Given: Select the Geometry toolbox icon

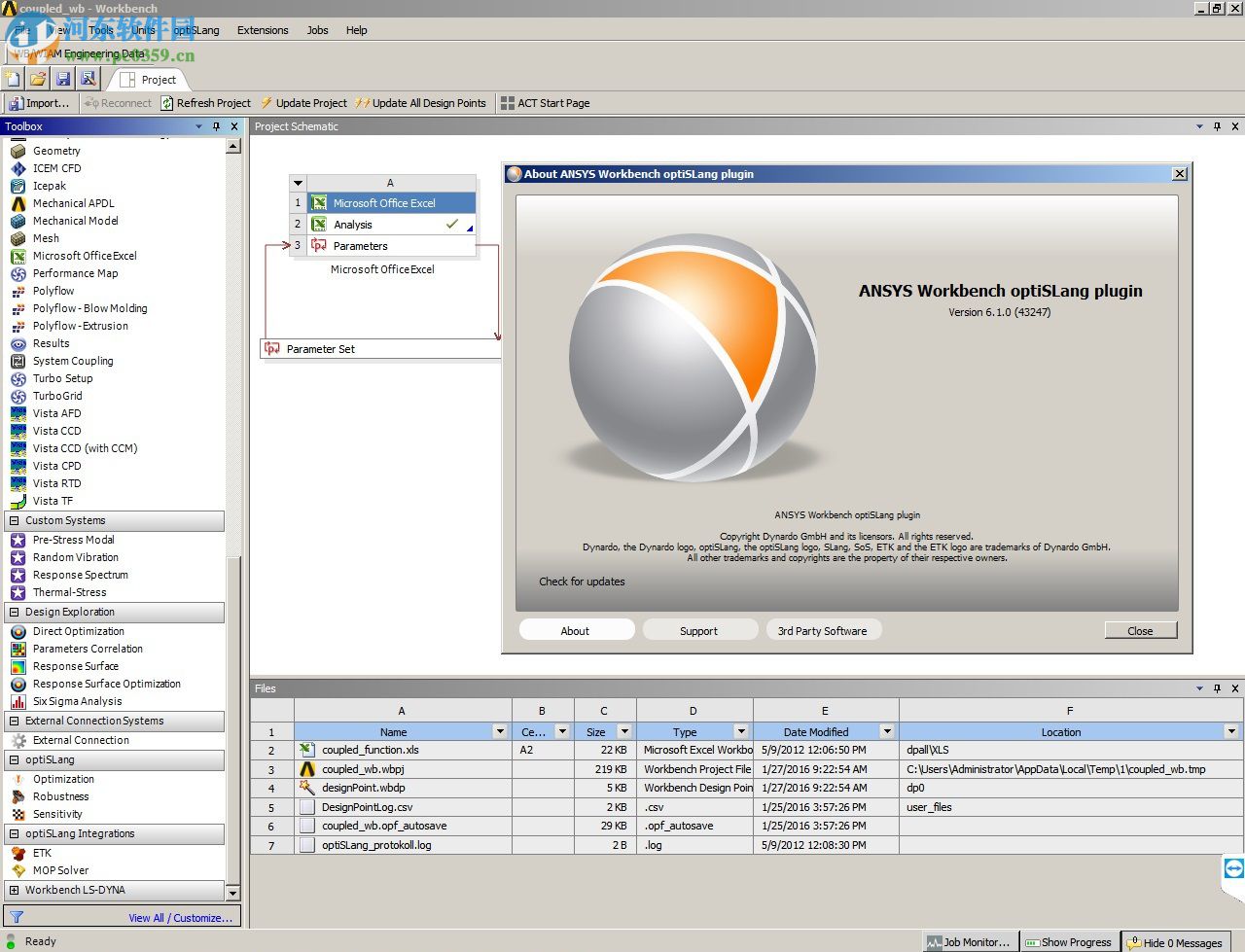Looking at the screenshot, I should click(x=18, y=151).
